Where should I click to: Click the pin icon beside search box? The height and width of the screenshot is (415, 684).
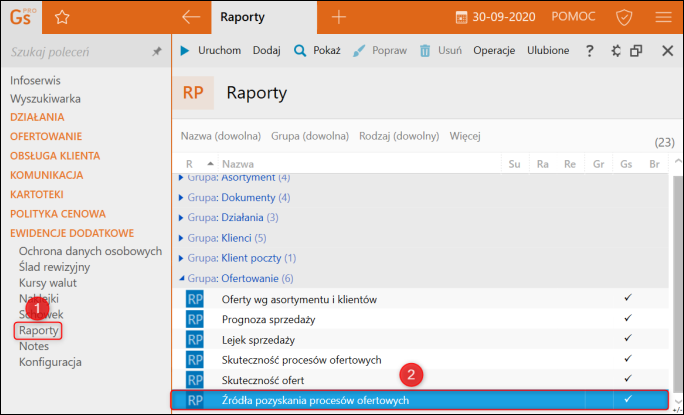[156, 51]
